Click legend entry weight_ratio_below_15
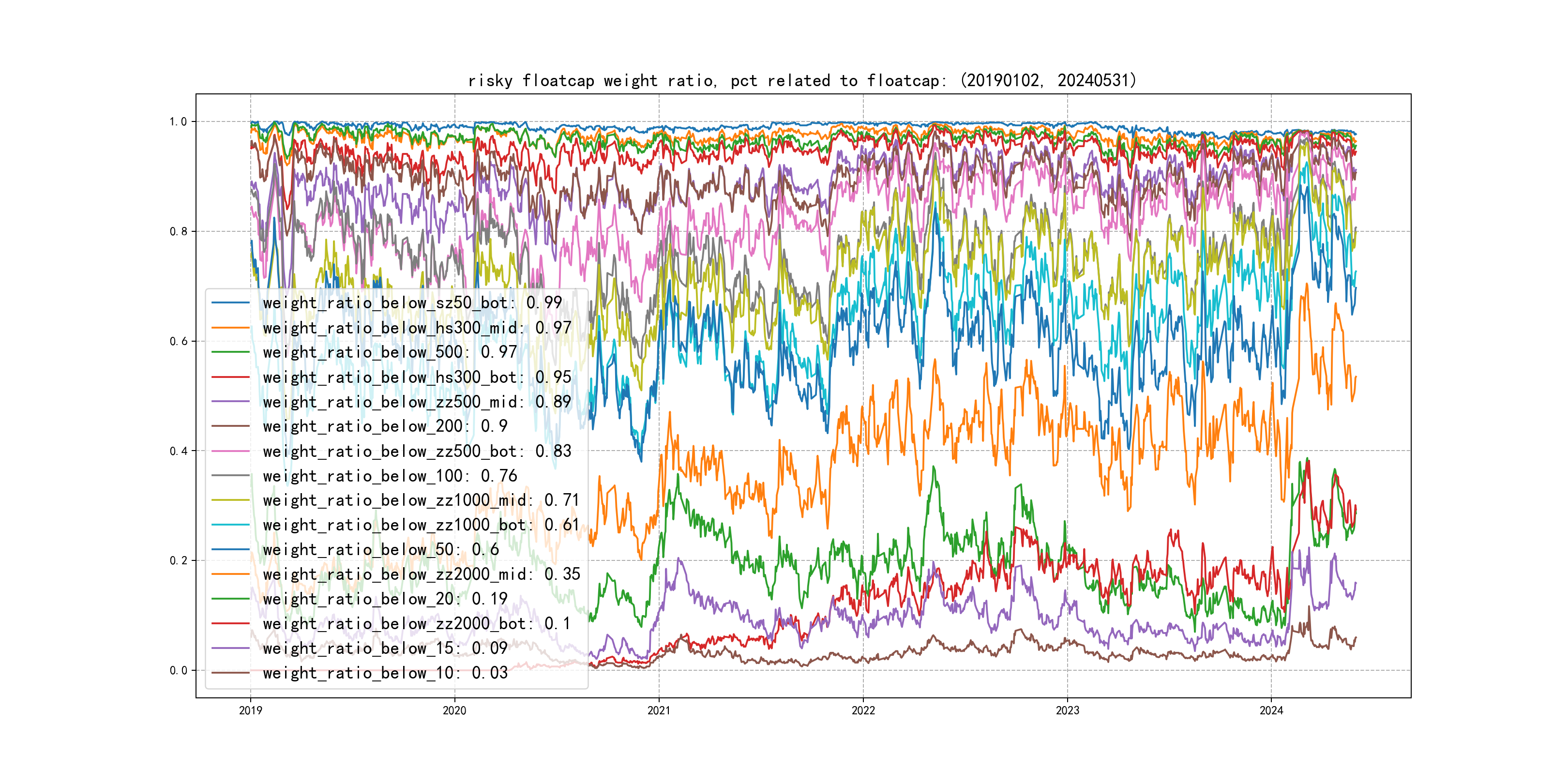This screenshot has width=1568, height=784. [385, 648]
